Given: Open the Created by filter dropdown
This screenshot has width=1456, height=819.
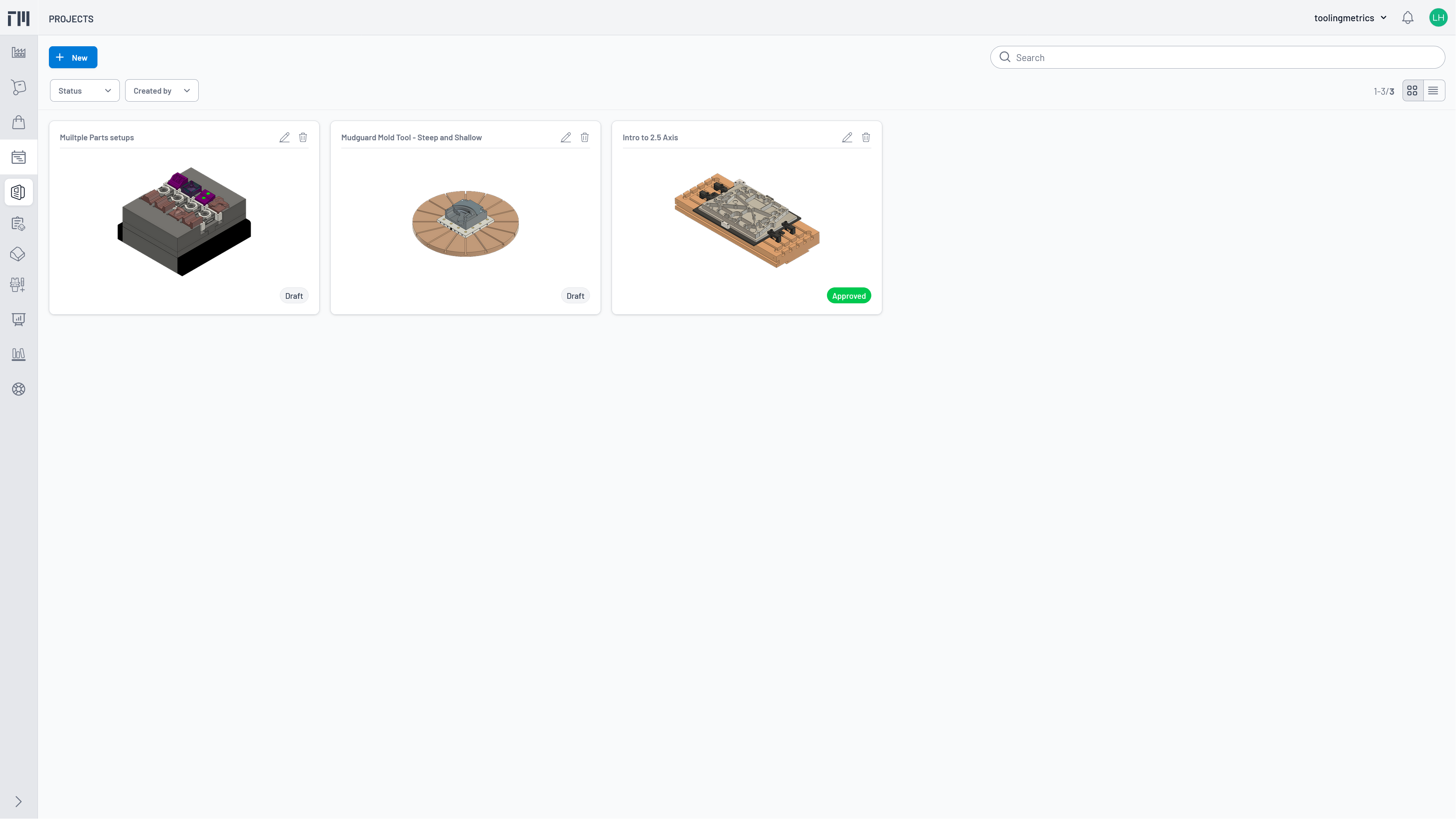Looking at the screenshot, I should [x=161, y=91].
